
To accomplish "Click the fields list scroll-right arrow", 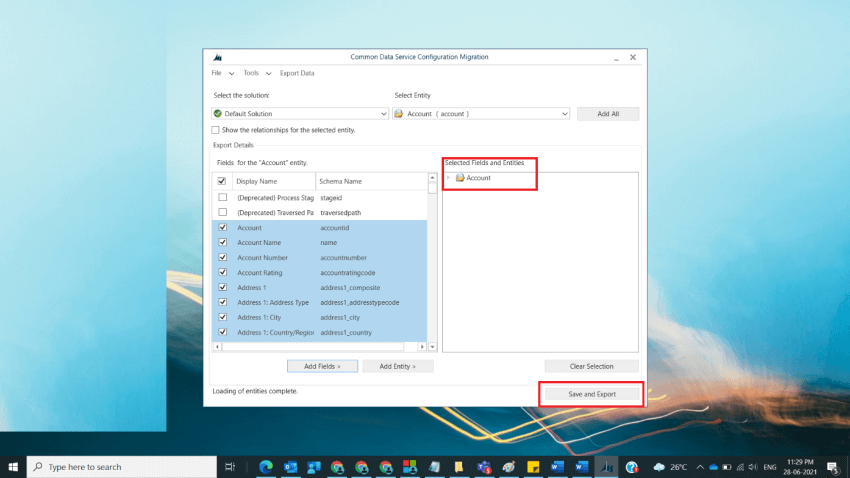I will point(422,347).
